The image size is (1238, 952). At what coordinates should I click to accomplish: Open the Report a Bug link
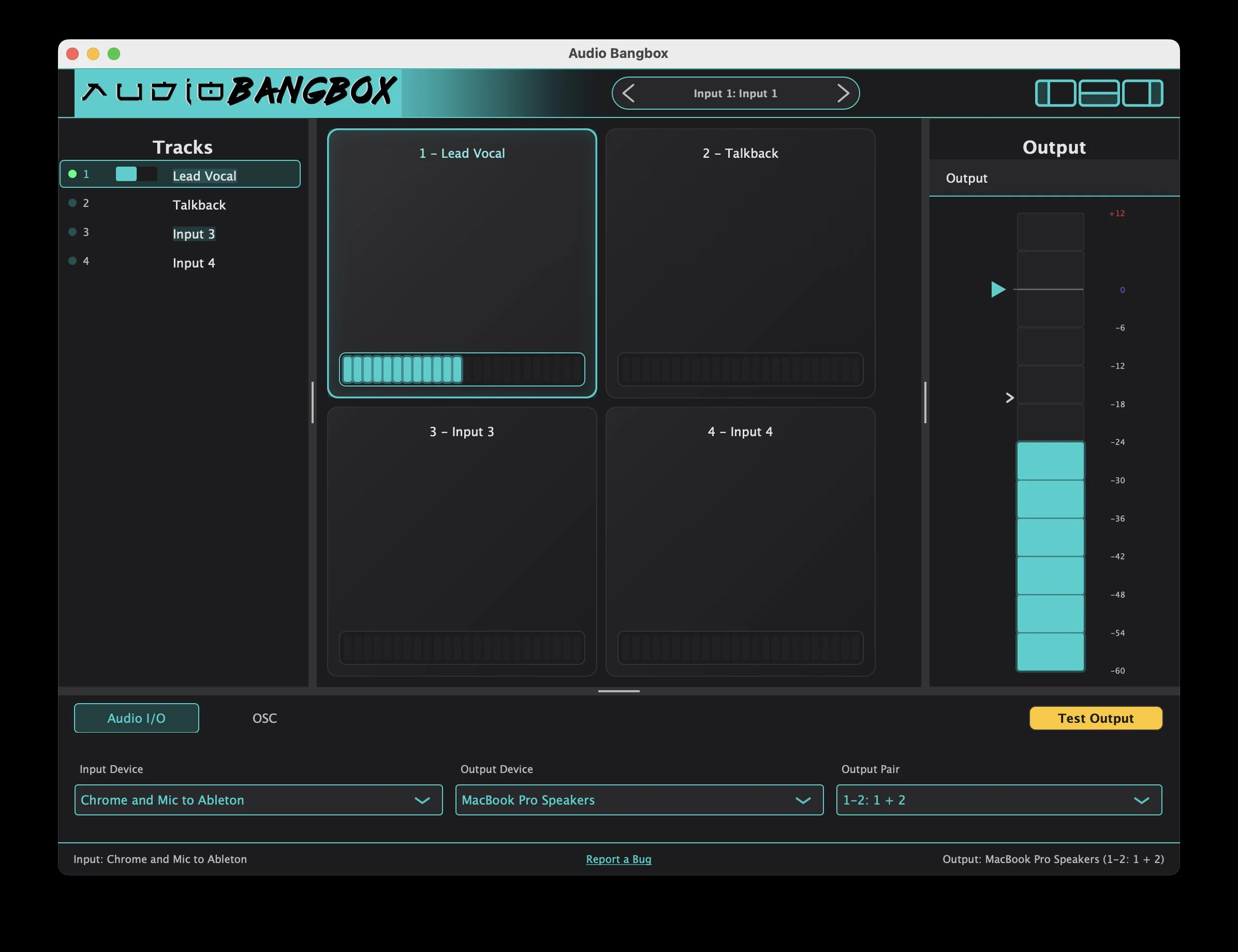pyautogui.click(x=618, y=859)
